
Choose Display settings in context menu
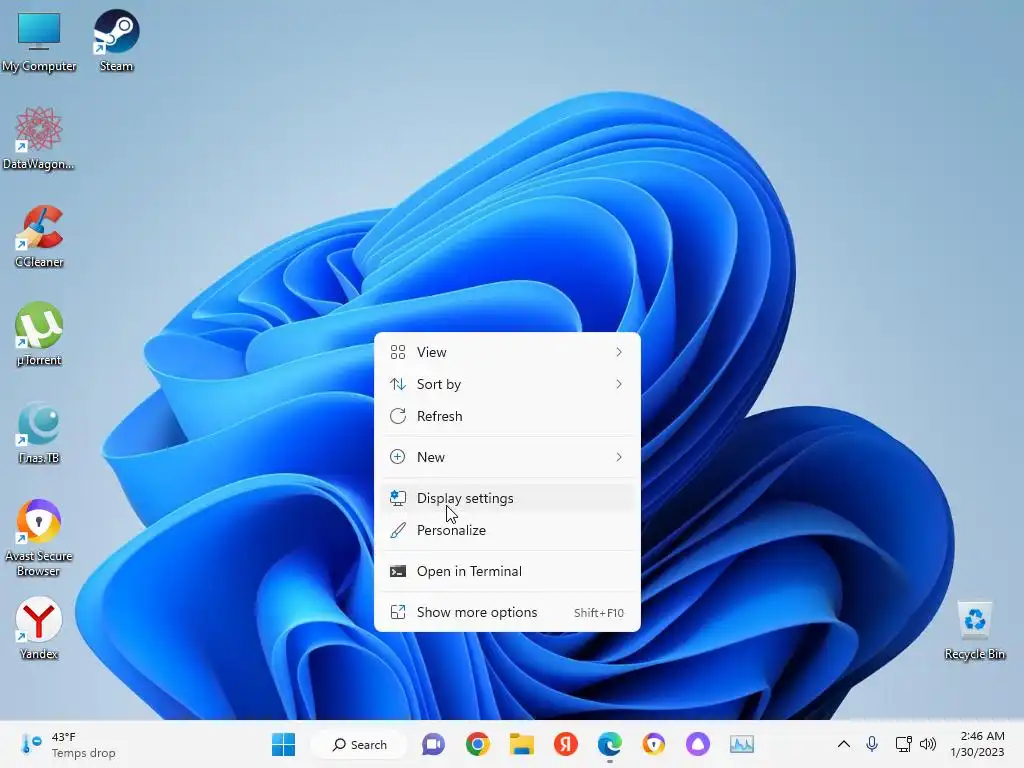pyautogui.click(x=507, y=498)
